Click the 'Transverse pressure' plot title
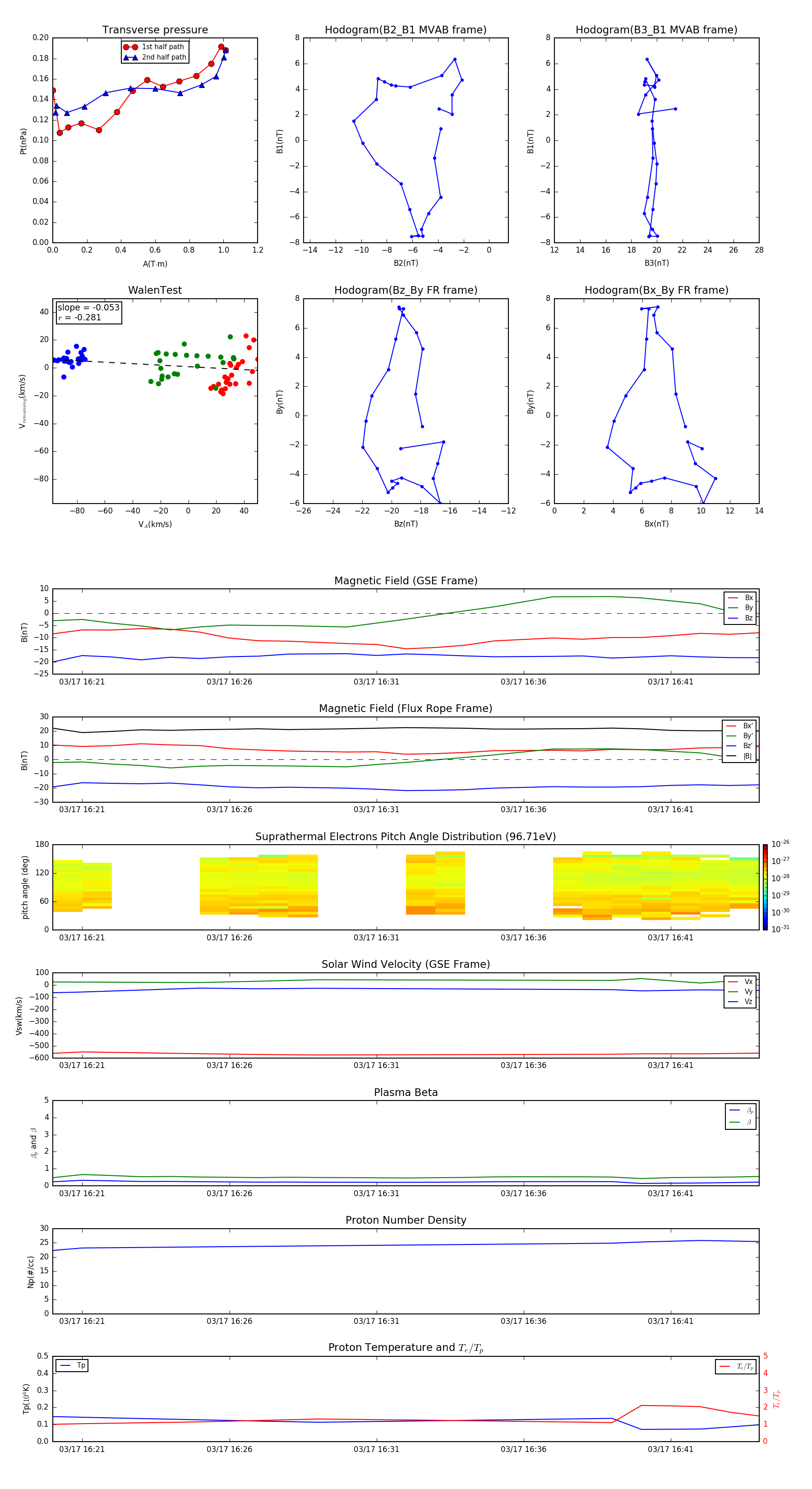Viewport: 812px width, 1489px height. pyautogui.click(x=155, y=30)
